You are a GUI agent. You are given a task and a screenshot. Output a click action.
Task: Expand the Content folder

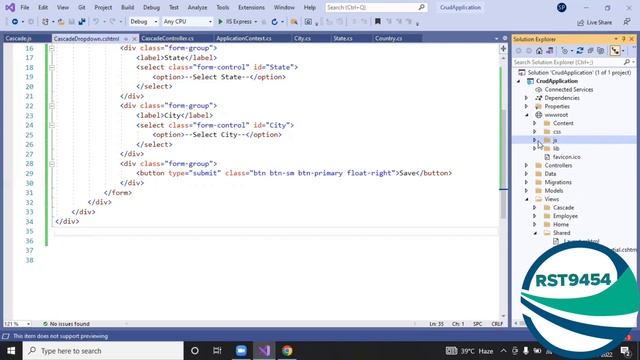[x=535, y=123]
